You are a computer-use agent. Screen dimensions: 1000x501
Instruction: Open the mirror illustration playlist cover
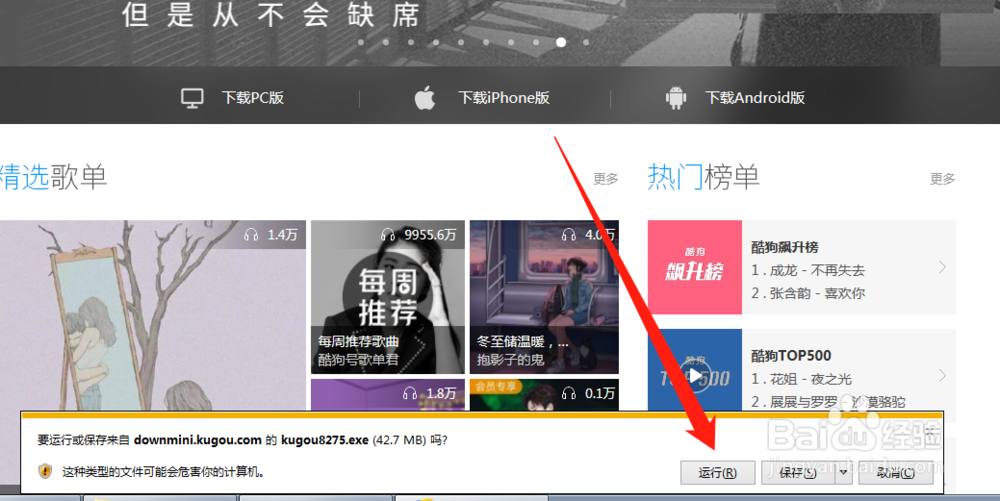pyautogui.click(x=153, y=316)
